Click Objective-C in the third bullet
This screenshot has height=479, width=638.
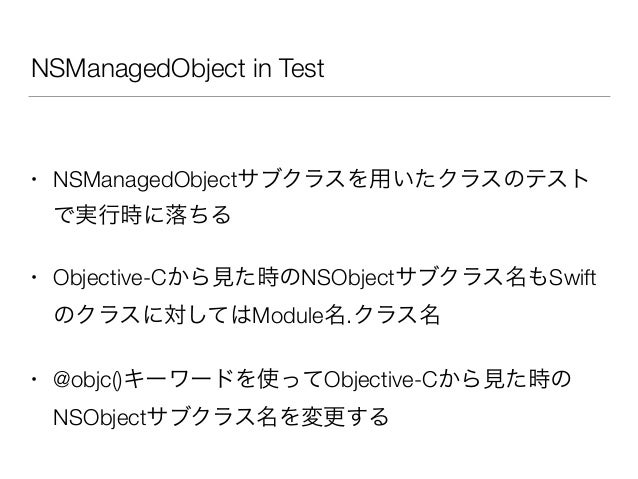click(380, 380)
